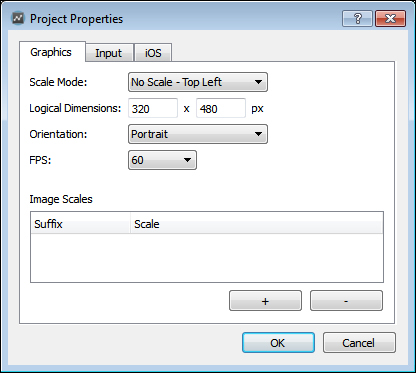Image resolution: width=416 pixels, height=373 pixels.
Task: Open the FPS dropdown
Action: [x=162, y=160]
